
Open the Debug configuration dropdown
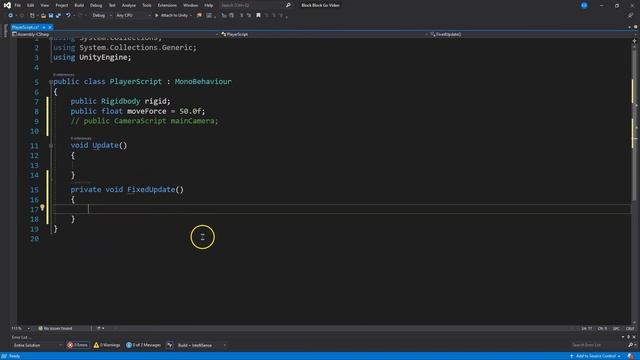tap(102, 16)
